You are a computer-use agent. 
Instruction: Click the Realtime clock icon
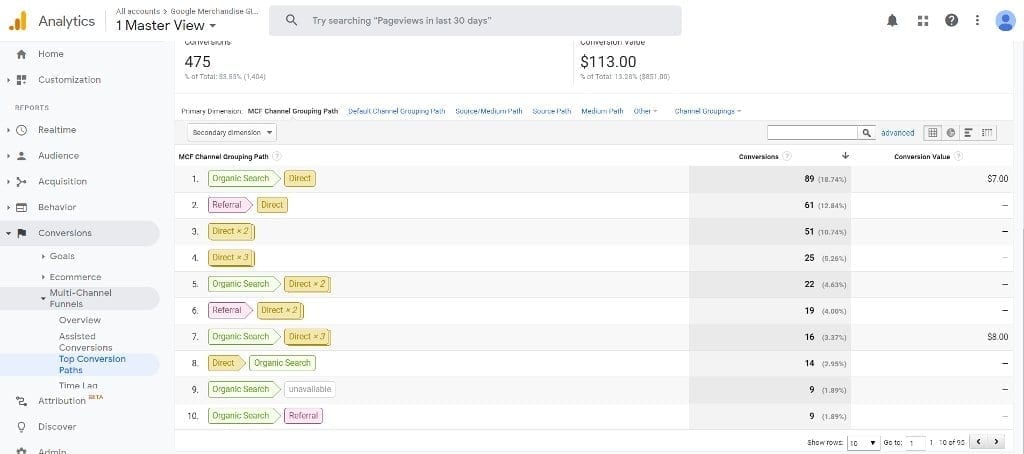point(22,130)
